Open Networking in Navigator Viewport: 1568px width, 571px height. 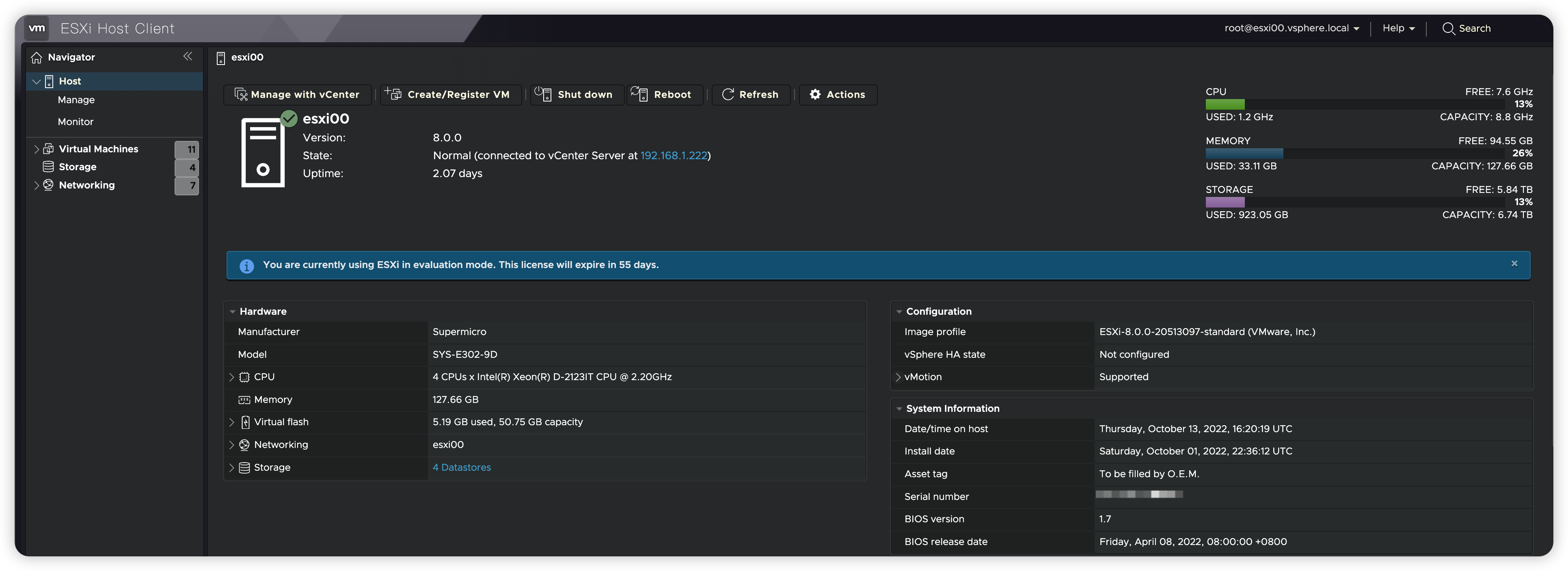(x=86, y=185)
